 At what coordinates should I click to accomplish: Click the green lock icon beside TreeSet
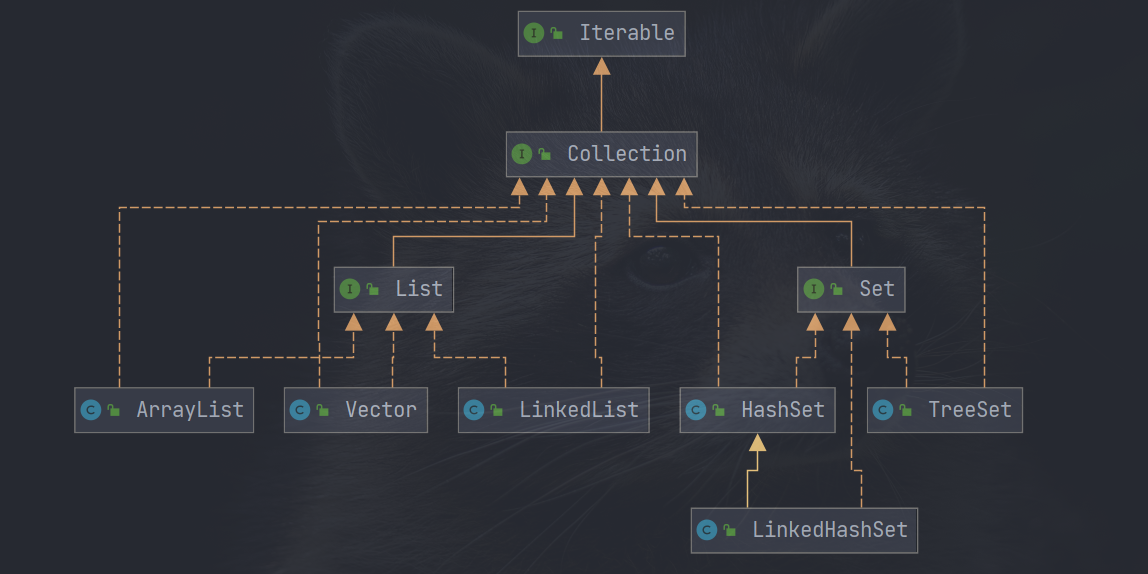click(x=906, y=411)
